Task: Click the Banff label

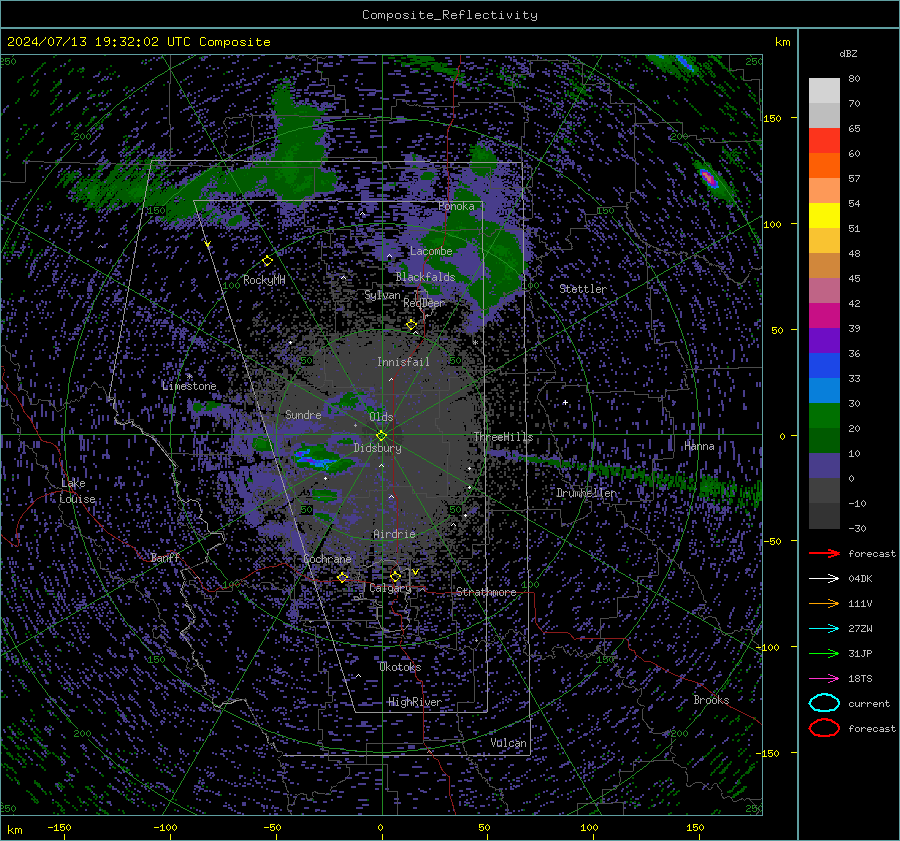Action: [165, 558]
